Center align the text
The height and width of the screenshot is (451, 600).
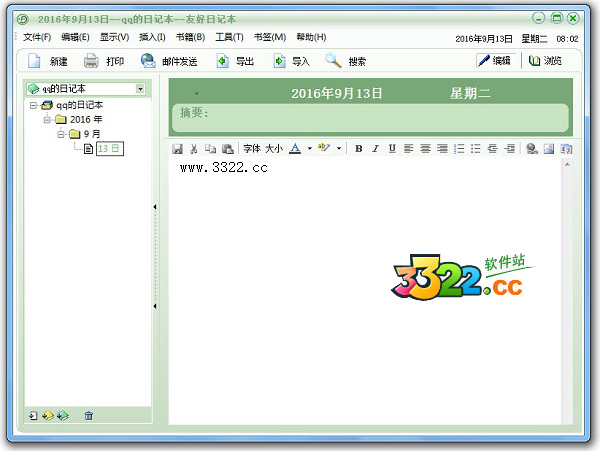[425, 148]
